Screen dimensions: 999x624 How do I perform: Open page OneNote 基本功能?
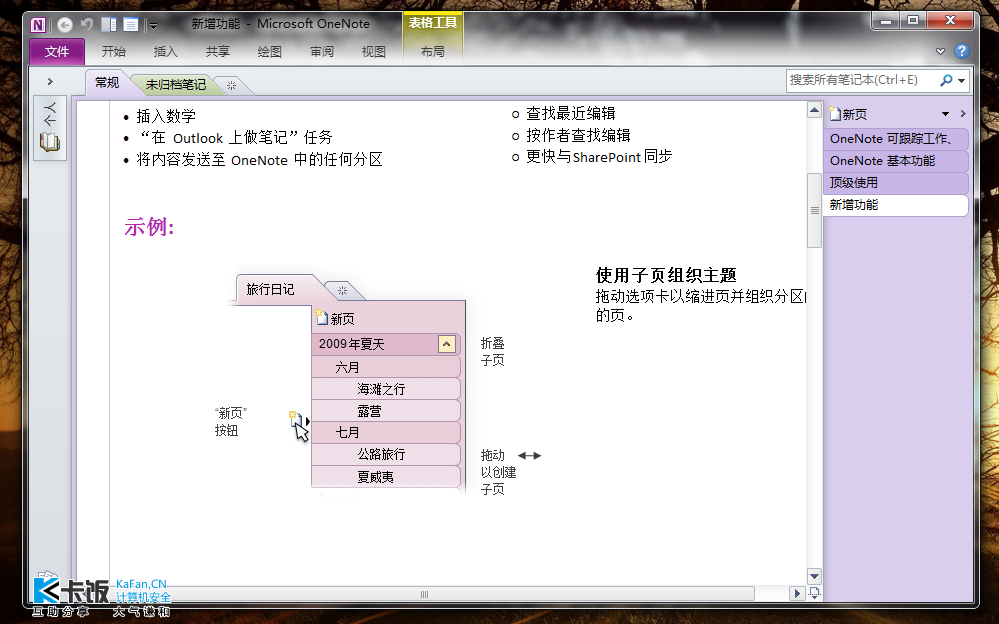point(895,161)
